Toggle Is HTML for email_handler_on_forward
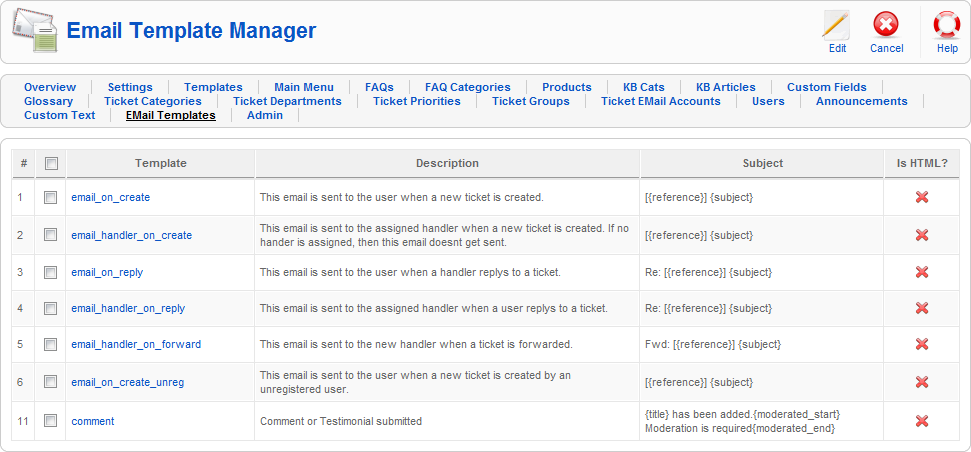Screen dimensions: 971x452 click(x=922, y=344)
